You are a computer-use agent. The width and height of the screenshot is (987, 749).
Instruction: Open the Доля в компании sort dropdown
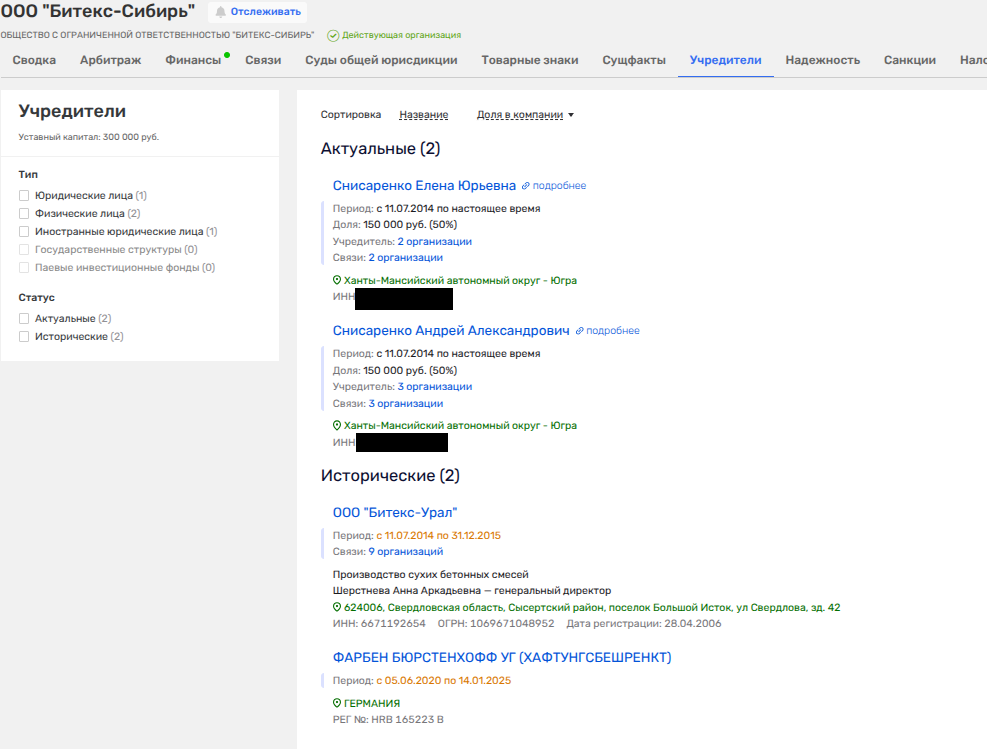pyautogui.click(x=525, y=115)
